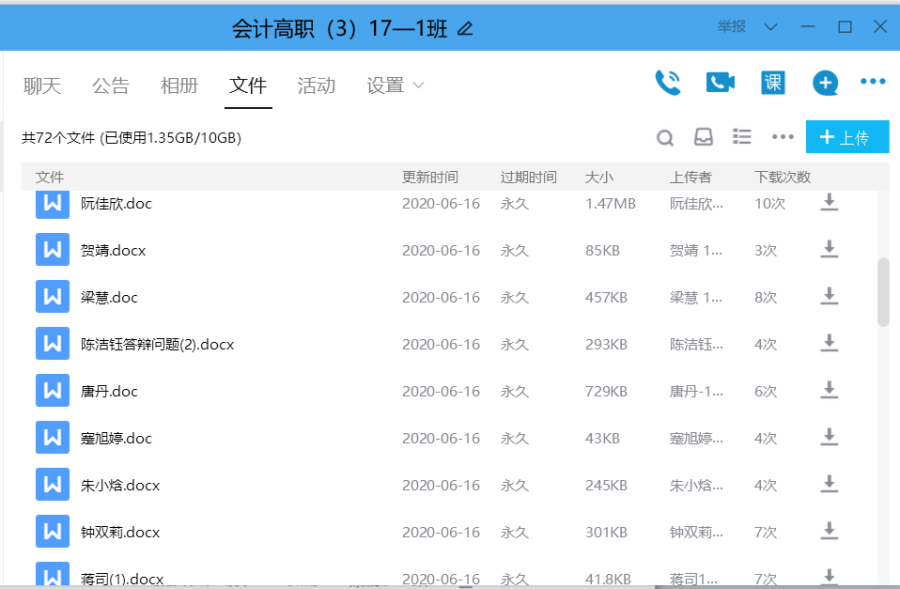Open more options beside invite icon
Image resolution: width=900 pixels, height=589 pixels.
pyautogui.click(x=872, y=82)
